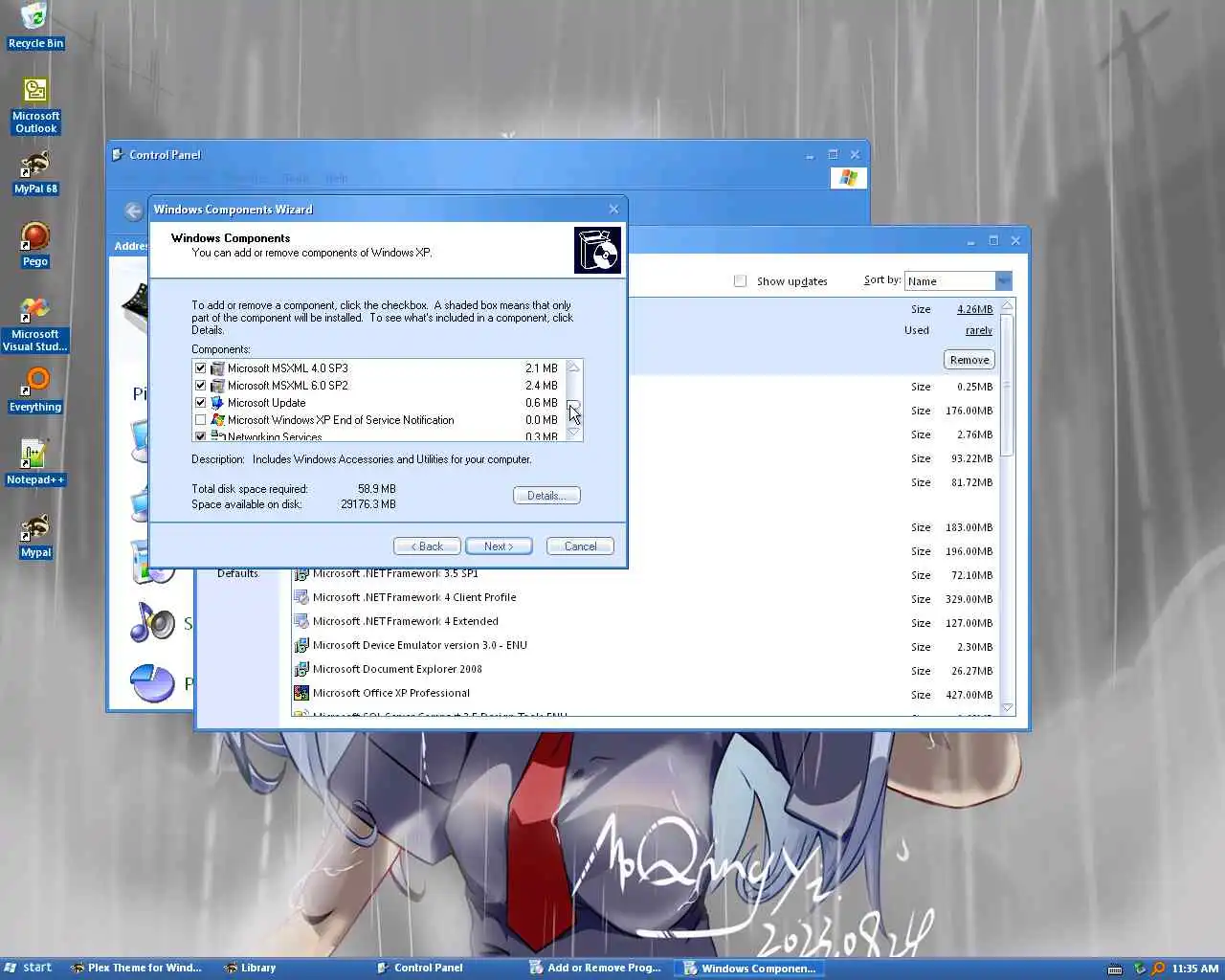Image resolution: width=1225 pixels, height=980 pixels.
Task: Click the Control Panel back arrow button
Action: (x=134, y=212)
